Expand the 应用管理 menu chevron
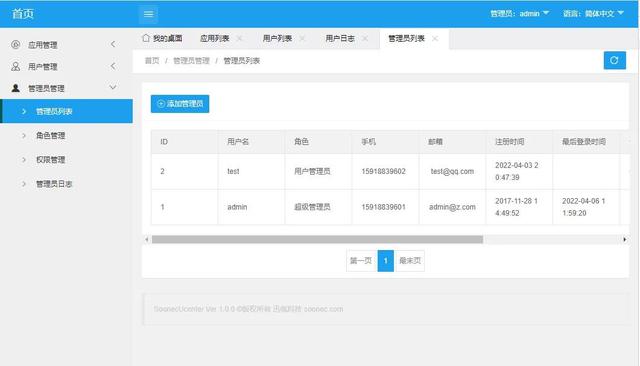 click(x=113, y=44)
